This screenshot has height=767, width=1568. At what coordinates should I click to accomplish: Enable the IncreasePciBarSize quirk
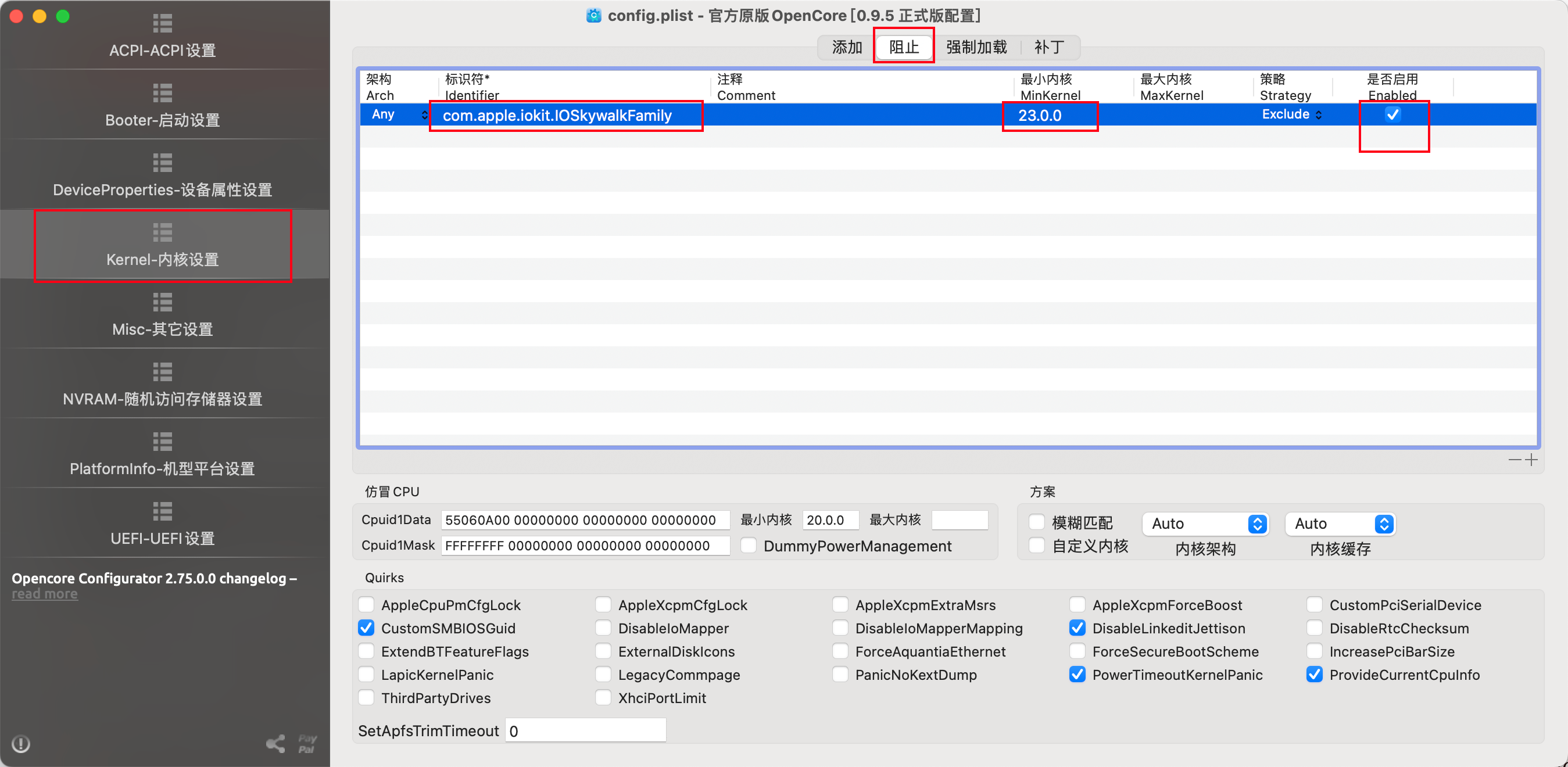tap(1315, 651)
